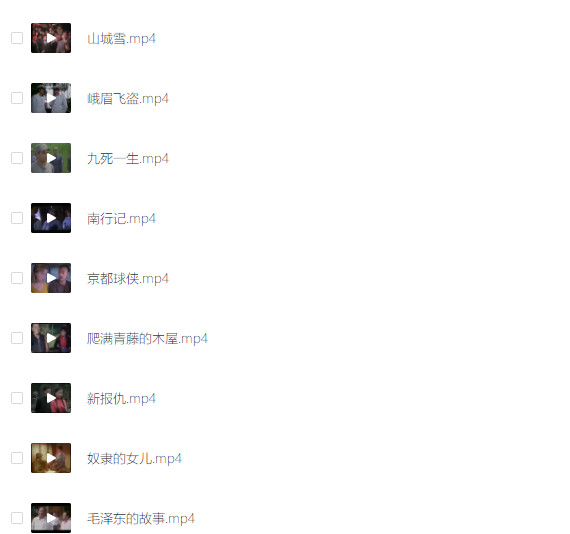Select the checkbox for 奴隶的女儿.mp4
This screenshot has height=534, width=570.
[17, 458]
